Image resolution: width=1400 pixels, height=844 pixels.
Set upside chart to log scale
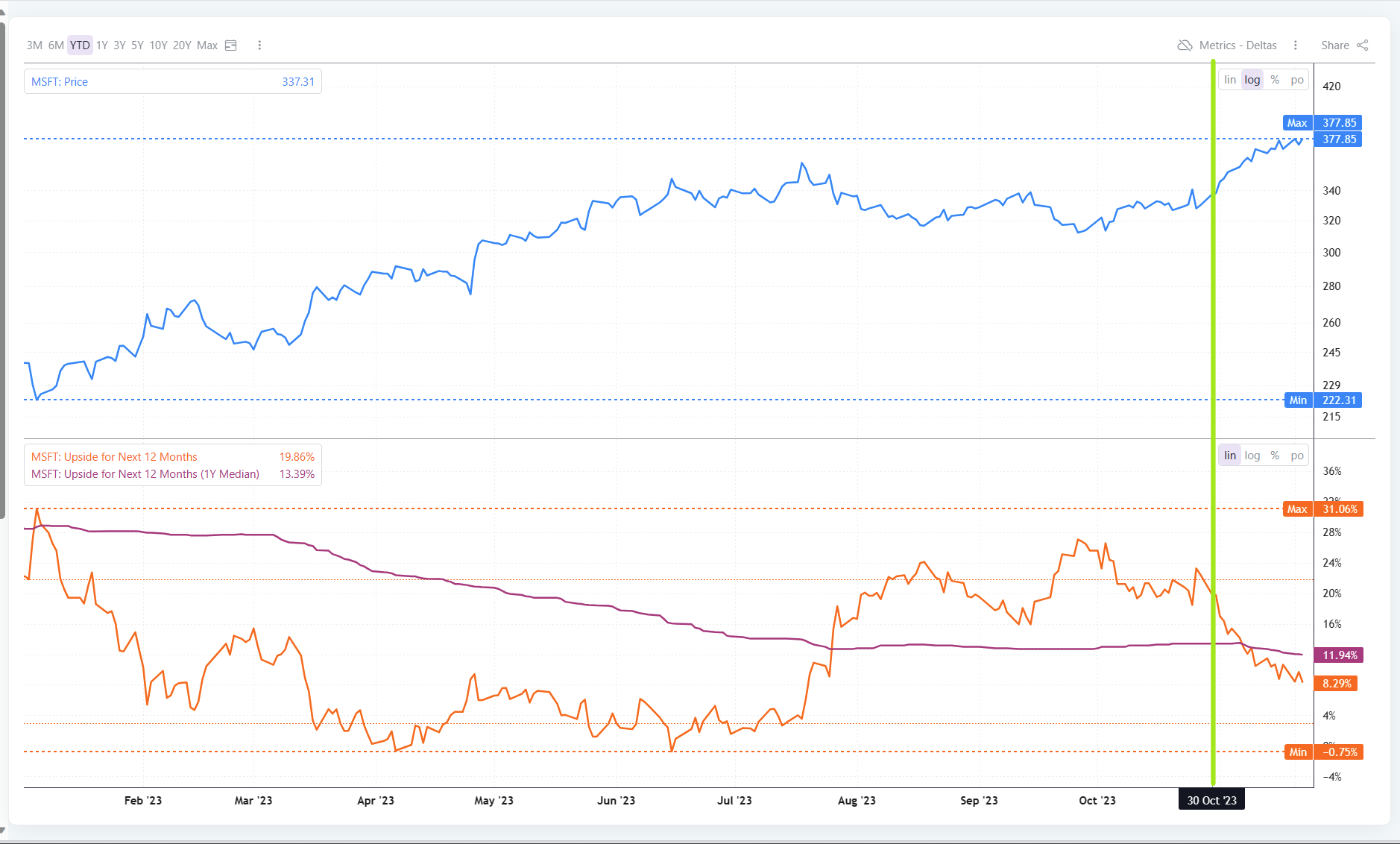pyautogui.click(x=1252, y=456)
